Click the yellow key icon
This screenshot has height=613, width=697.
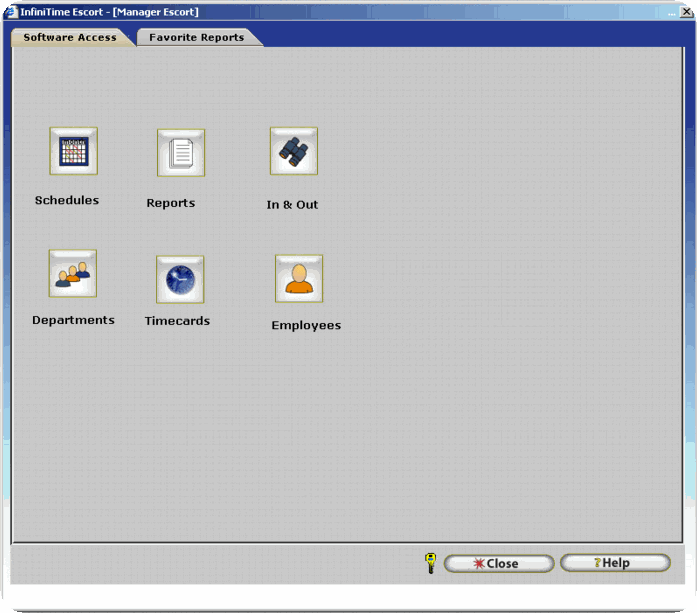point(430,563)
